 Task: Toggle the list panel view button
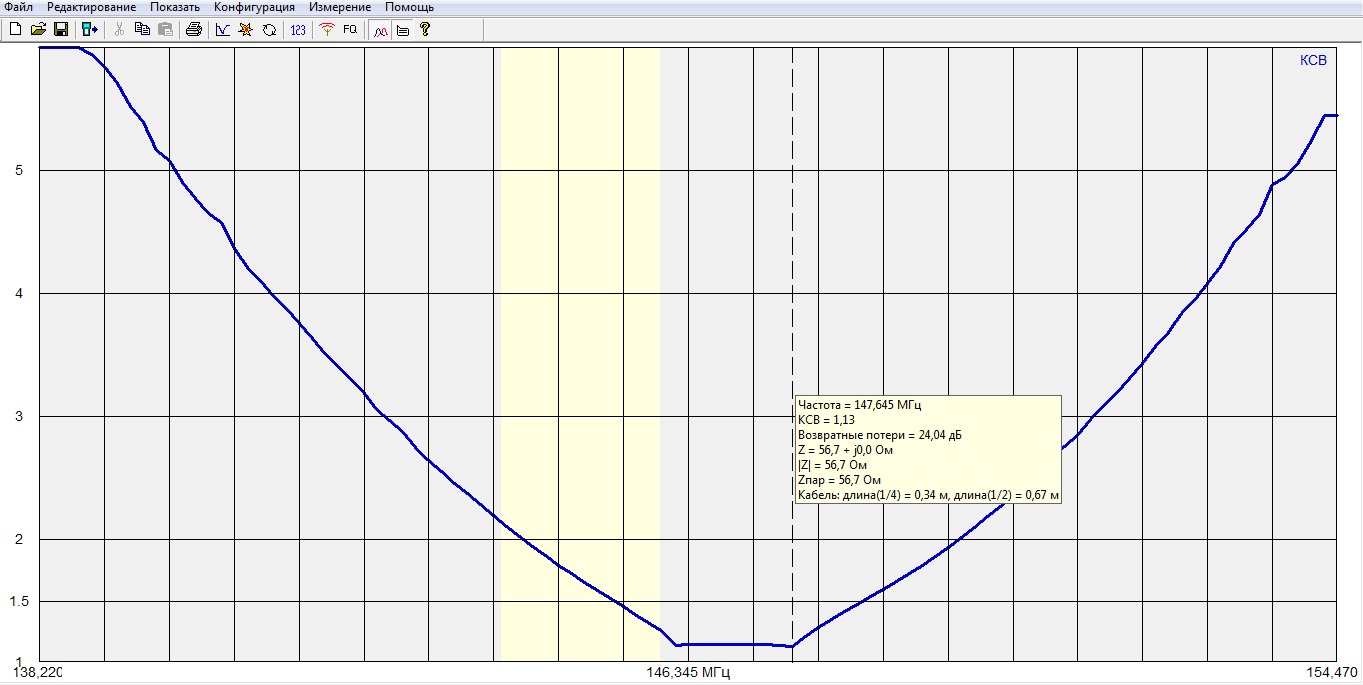(x=402, y=30)
